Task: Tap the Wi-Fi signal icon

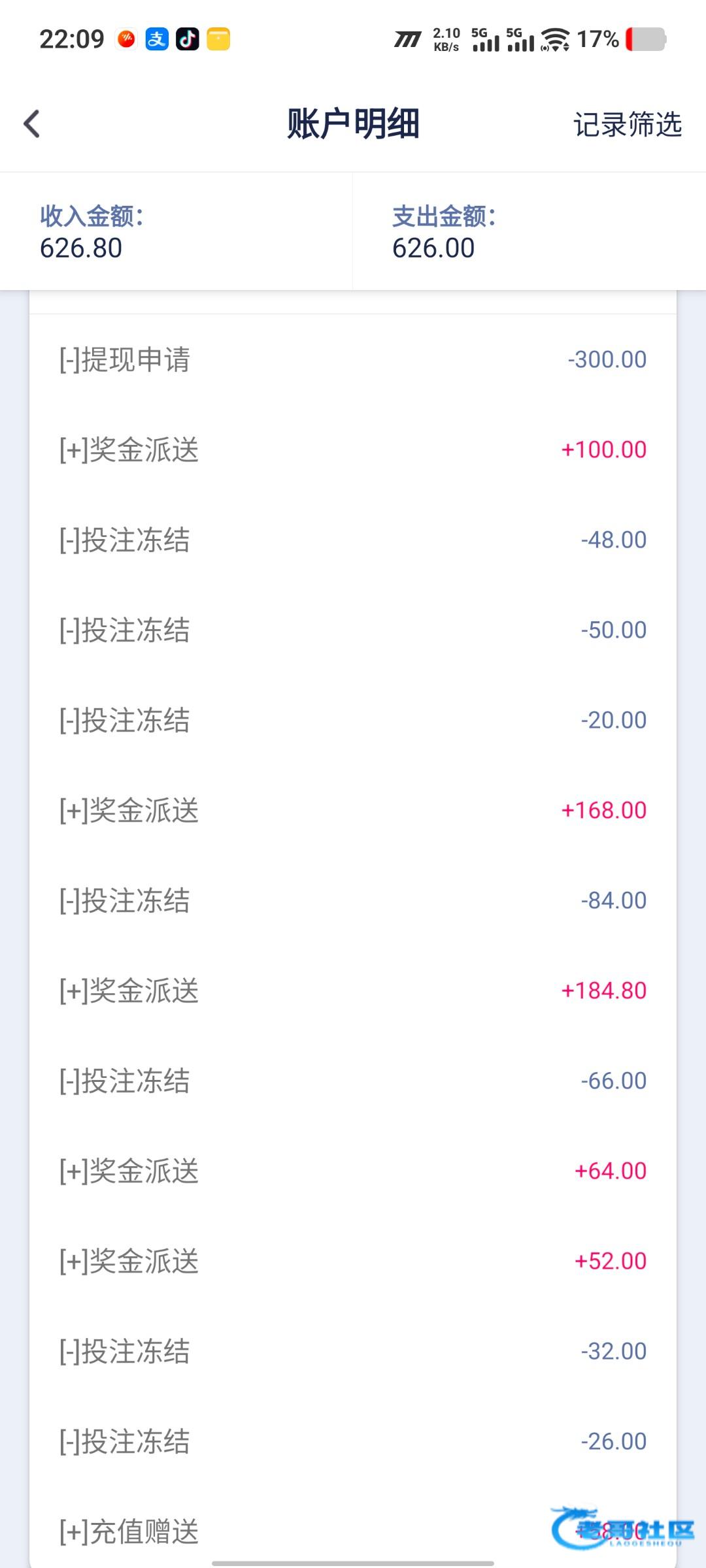Action: [556, 39]
